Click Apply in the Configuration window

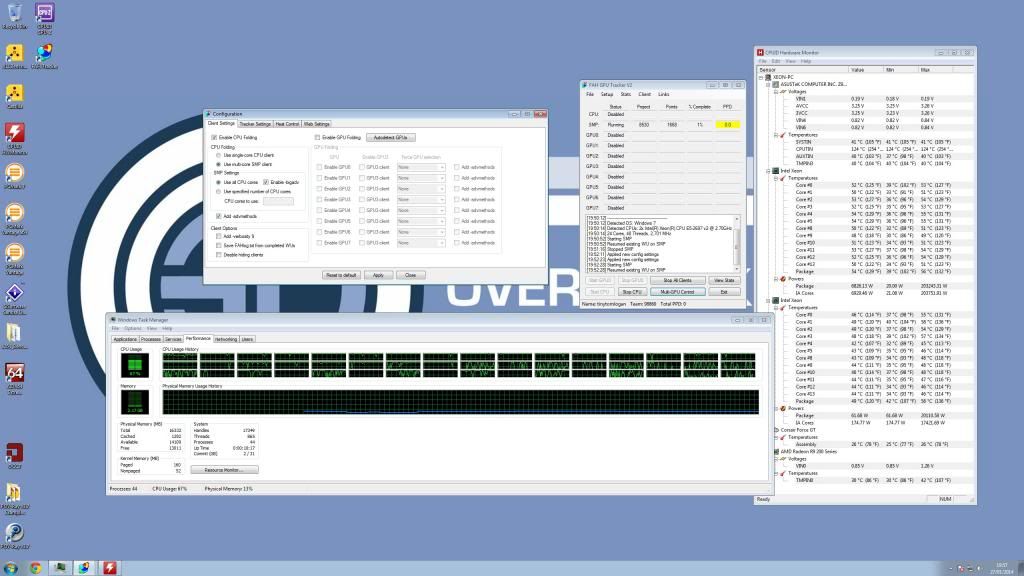[378, 275]
